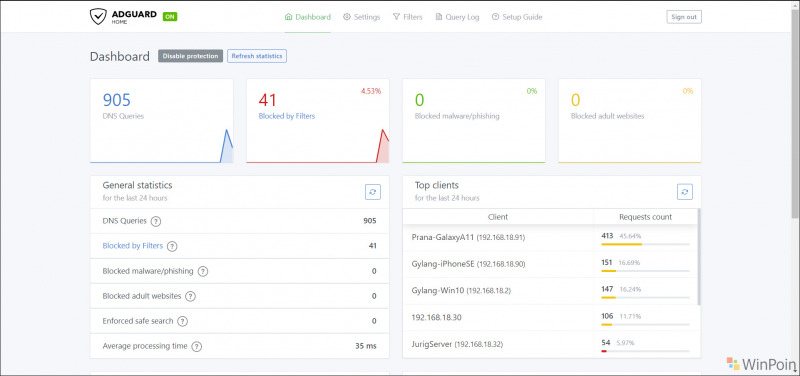800x376 pixels.
Task: Open Blocked by Filters link in the red card
Action: [x=287, y=116]
